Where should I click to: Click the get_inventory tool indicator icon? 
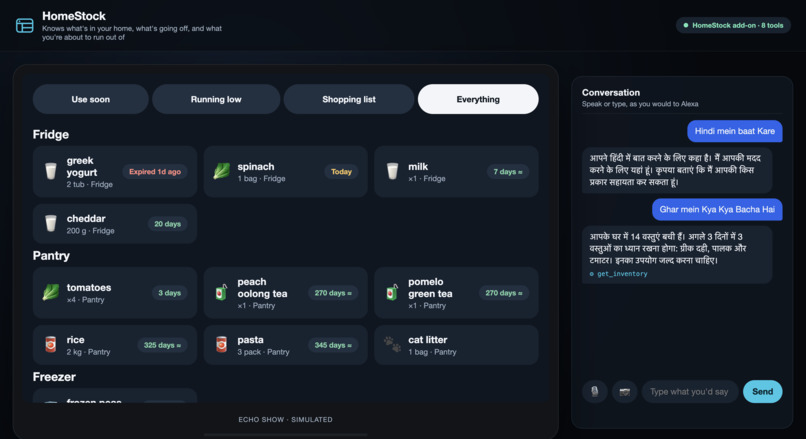592,274
